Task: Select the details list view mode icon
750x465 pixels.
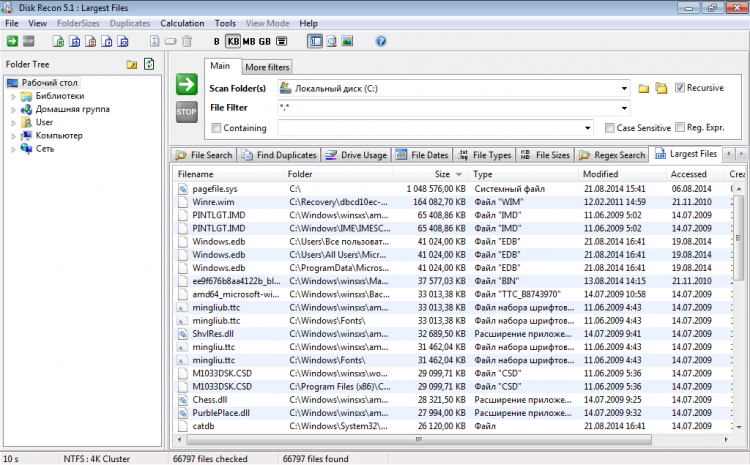Action: tap(315, 41)
